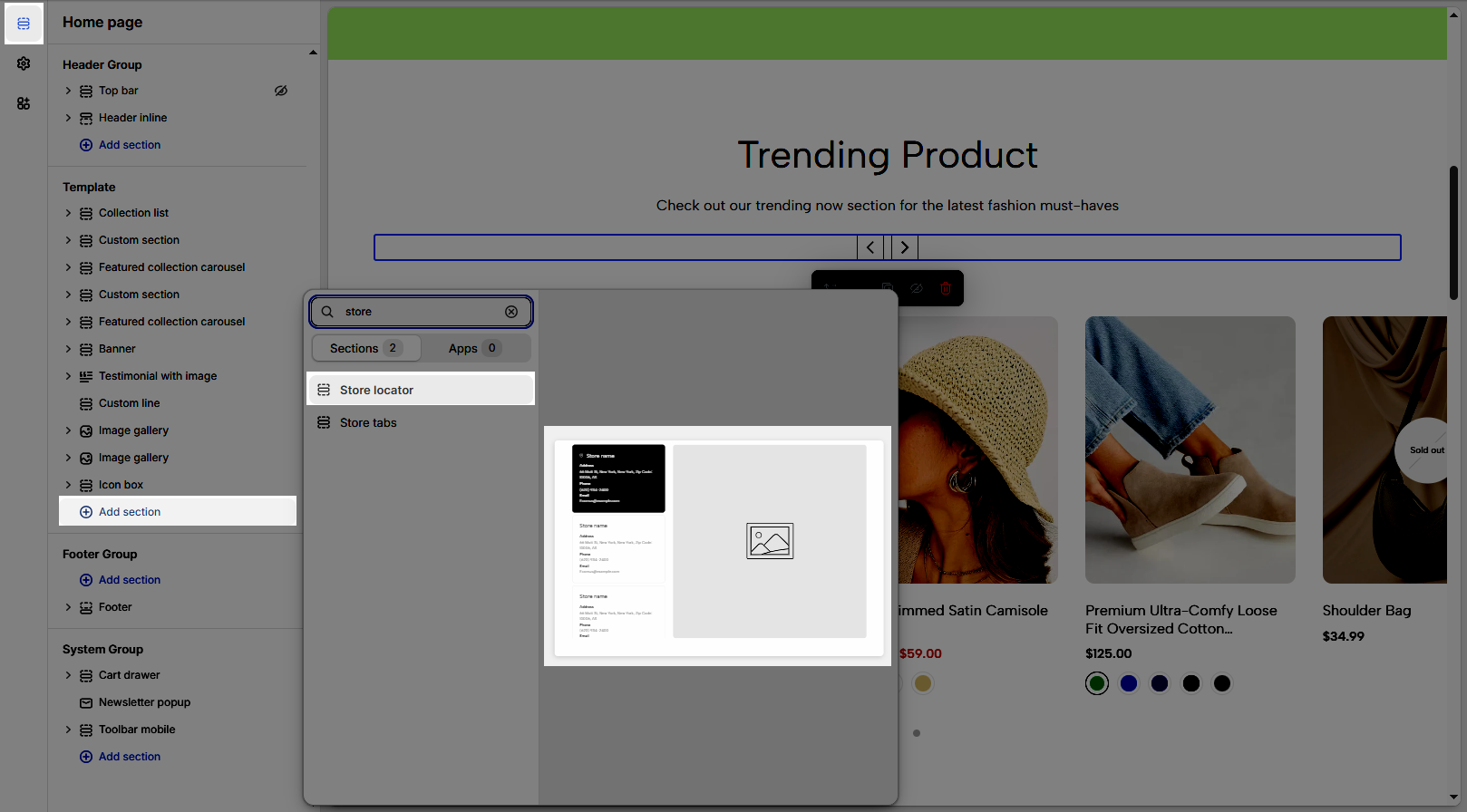Click the magnifier icon in search box
The image size is (1467, 812).
tap(327, 312)
